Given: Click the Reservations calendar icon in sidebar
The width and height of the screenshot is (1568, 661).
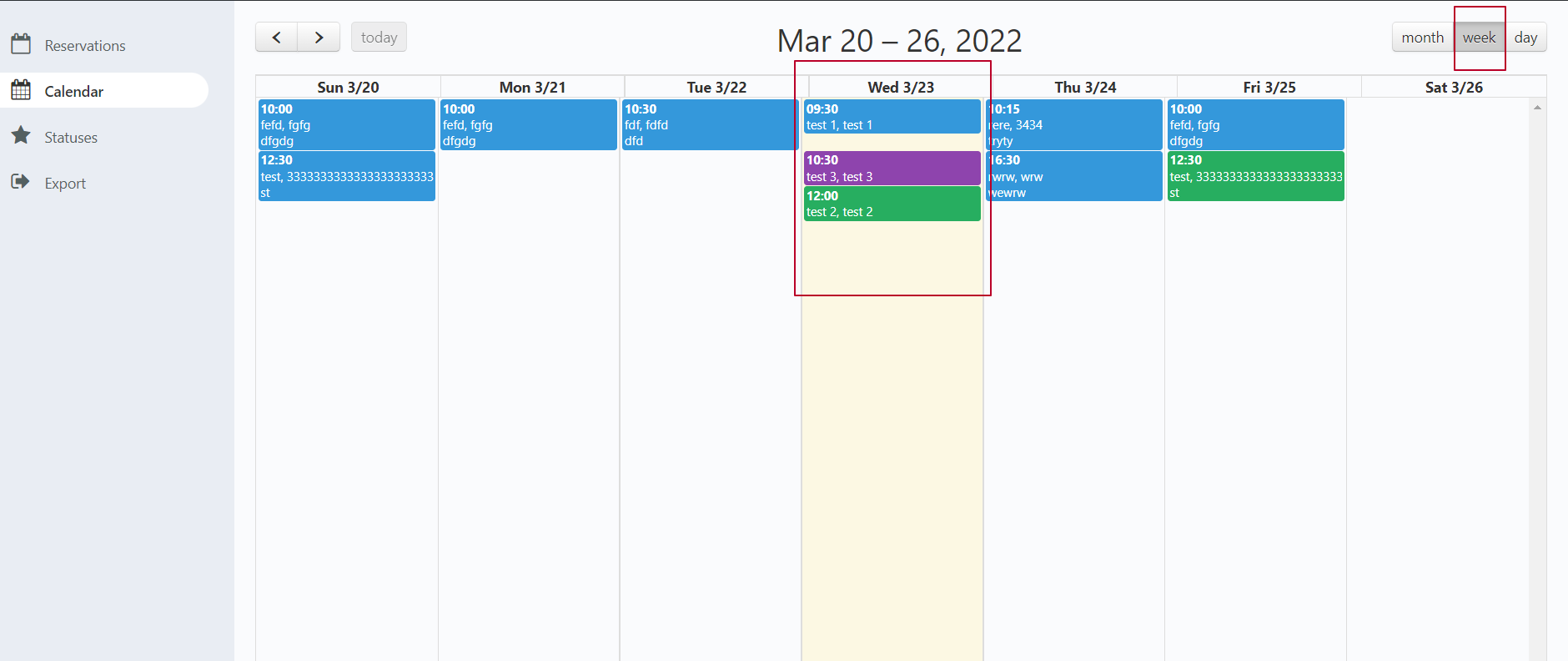Looking at the screenshot, I should point(21,44).
